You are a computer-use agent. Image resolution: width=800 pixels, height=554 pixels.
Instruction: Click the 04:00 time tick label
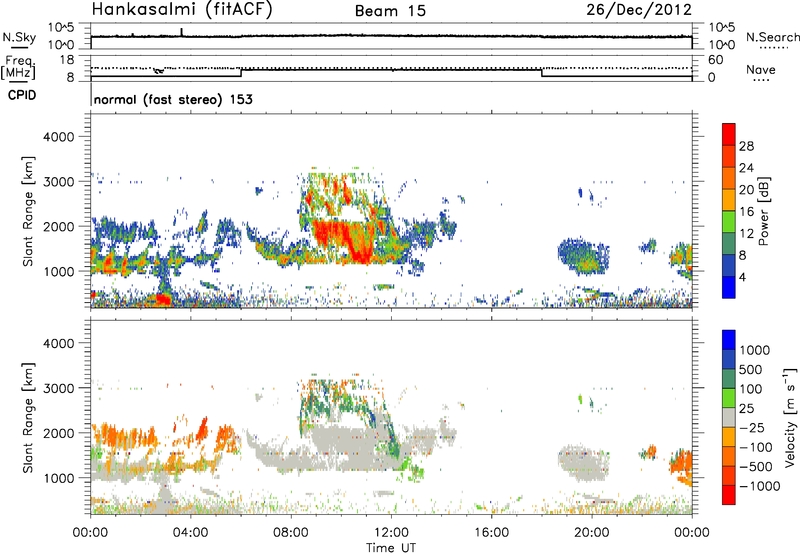pos(190,533)
